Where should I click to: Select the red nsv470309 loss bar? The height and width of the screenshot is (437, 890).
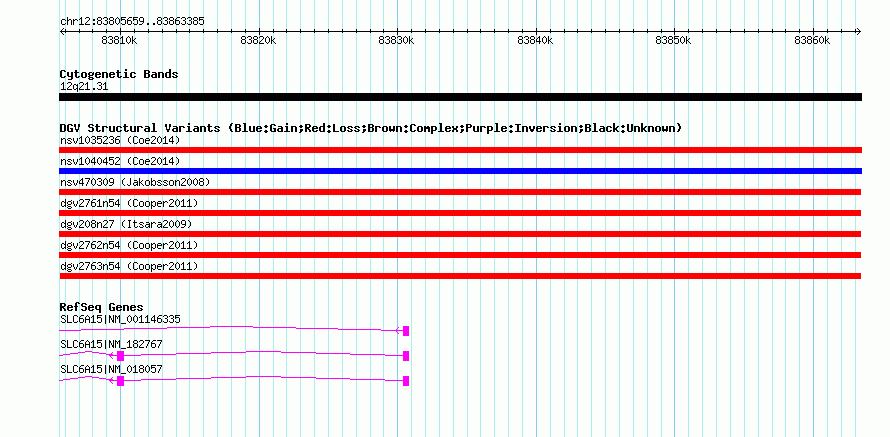(460, 192)
